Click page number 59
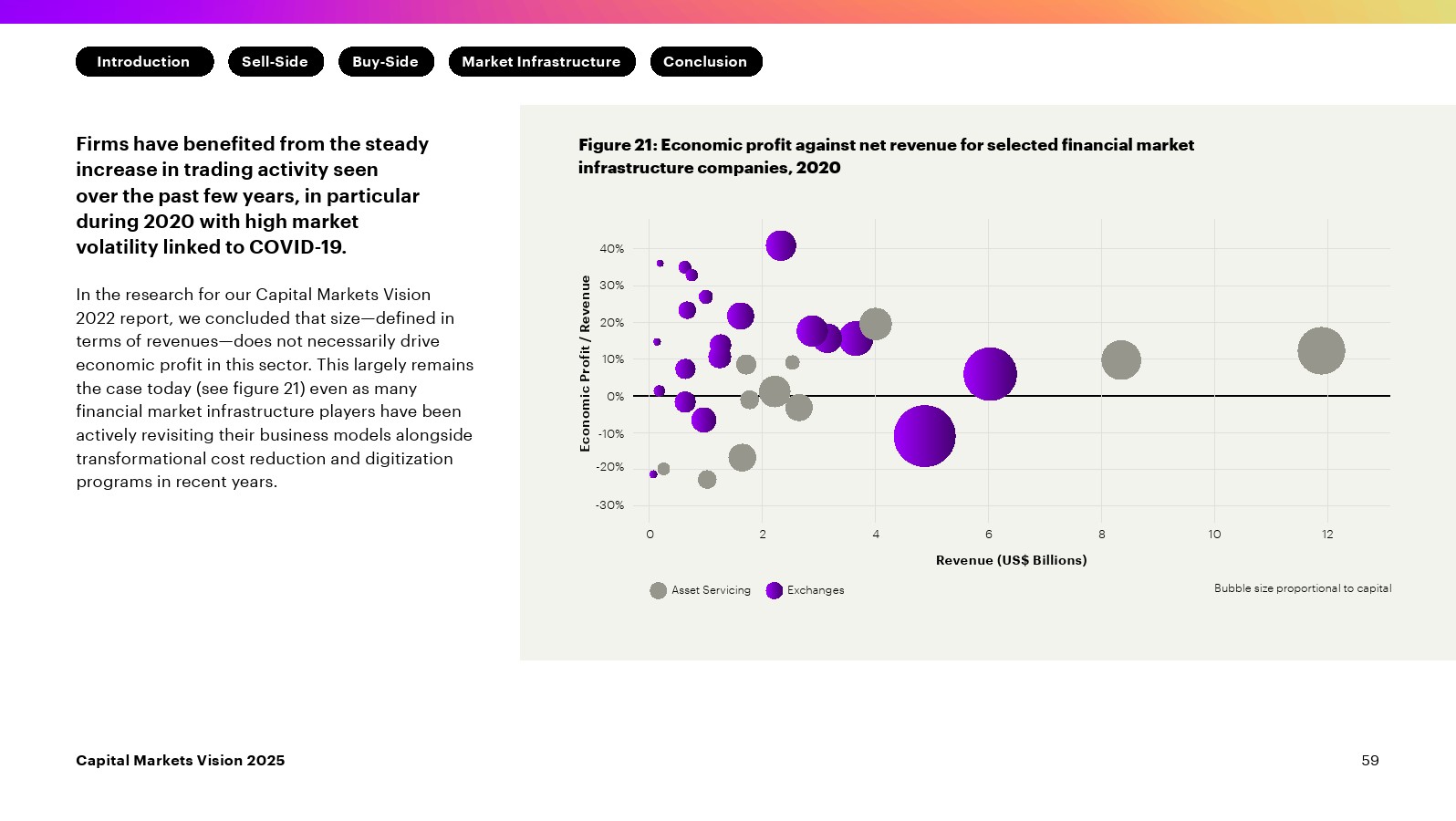The height and width of the screenshot is (821, 1456). pos(1370,761)
